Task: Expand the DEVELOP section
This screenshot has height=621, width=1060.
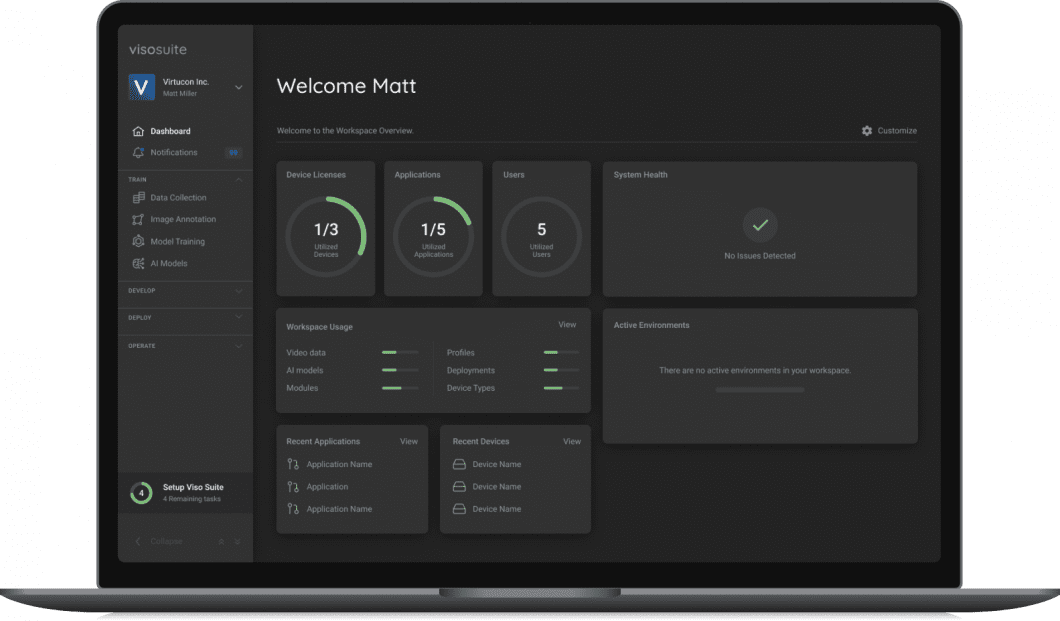Action: pos(239,291)
